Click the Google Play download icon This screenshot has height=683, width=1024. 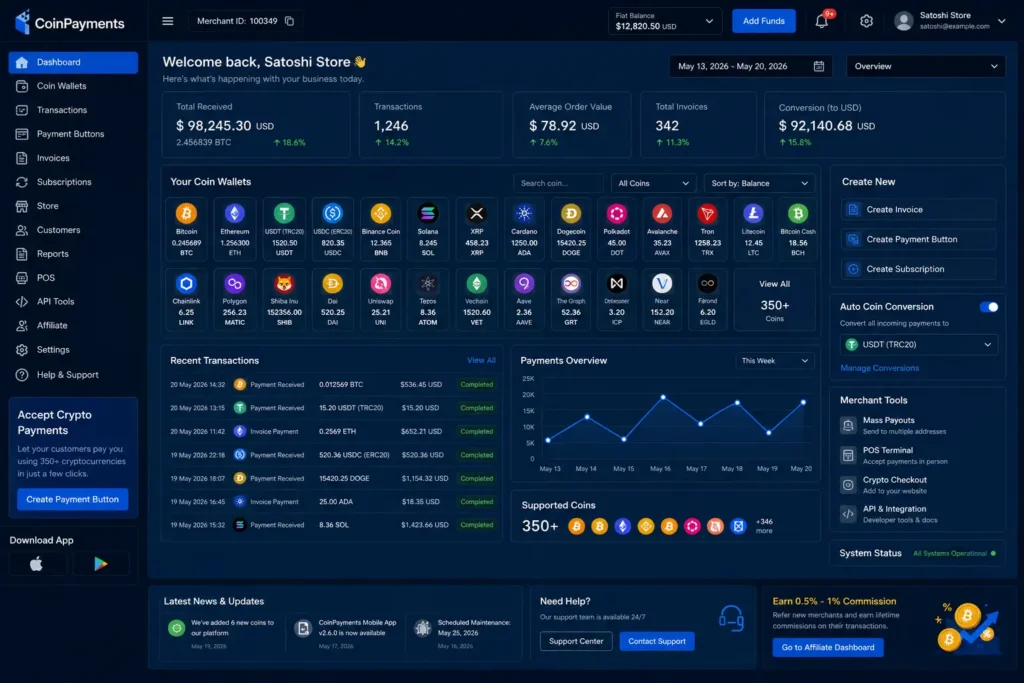[101, 564]
